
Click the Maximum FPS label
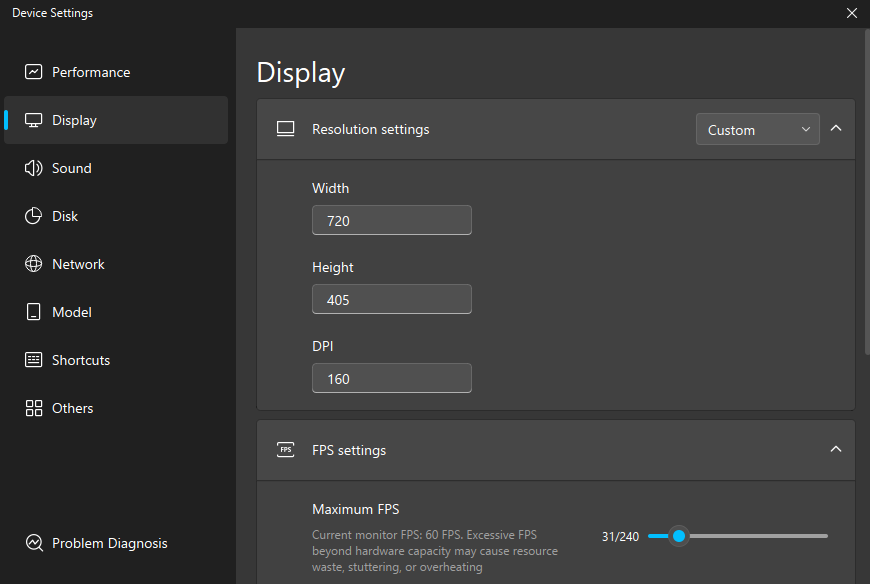pyautogui.click(x=356, y=509)
